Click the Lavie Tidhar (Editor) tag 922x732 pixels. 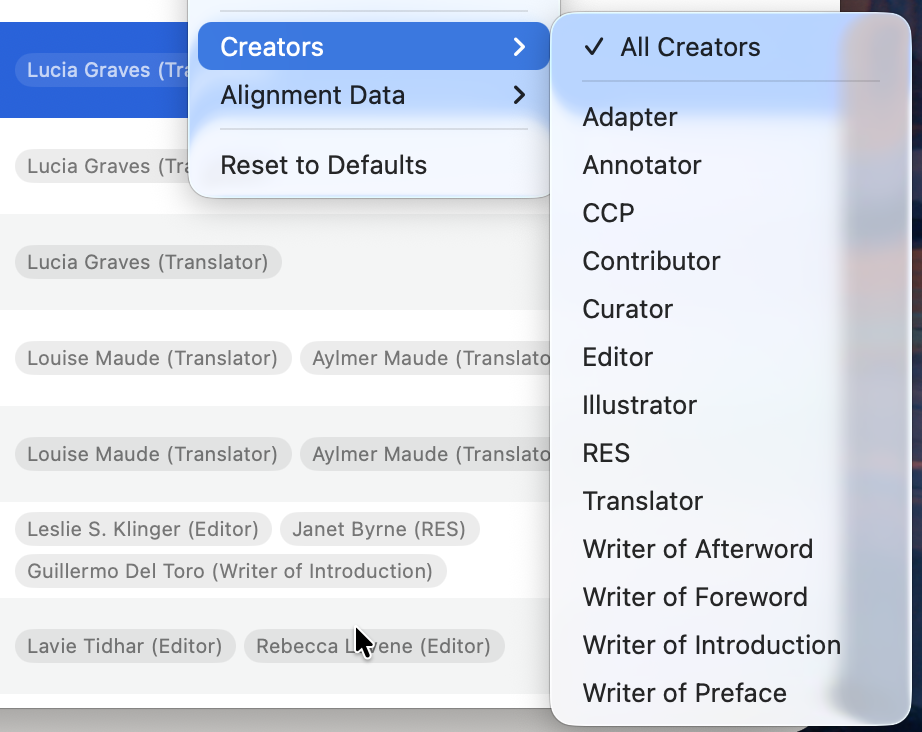coord(125,646)
